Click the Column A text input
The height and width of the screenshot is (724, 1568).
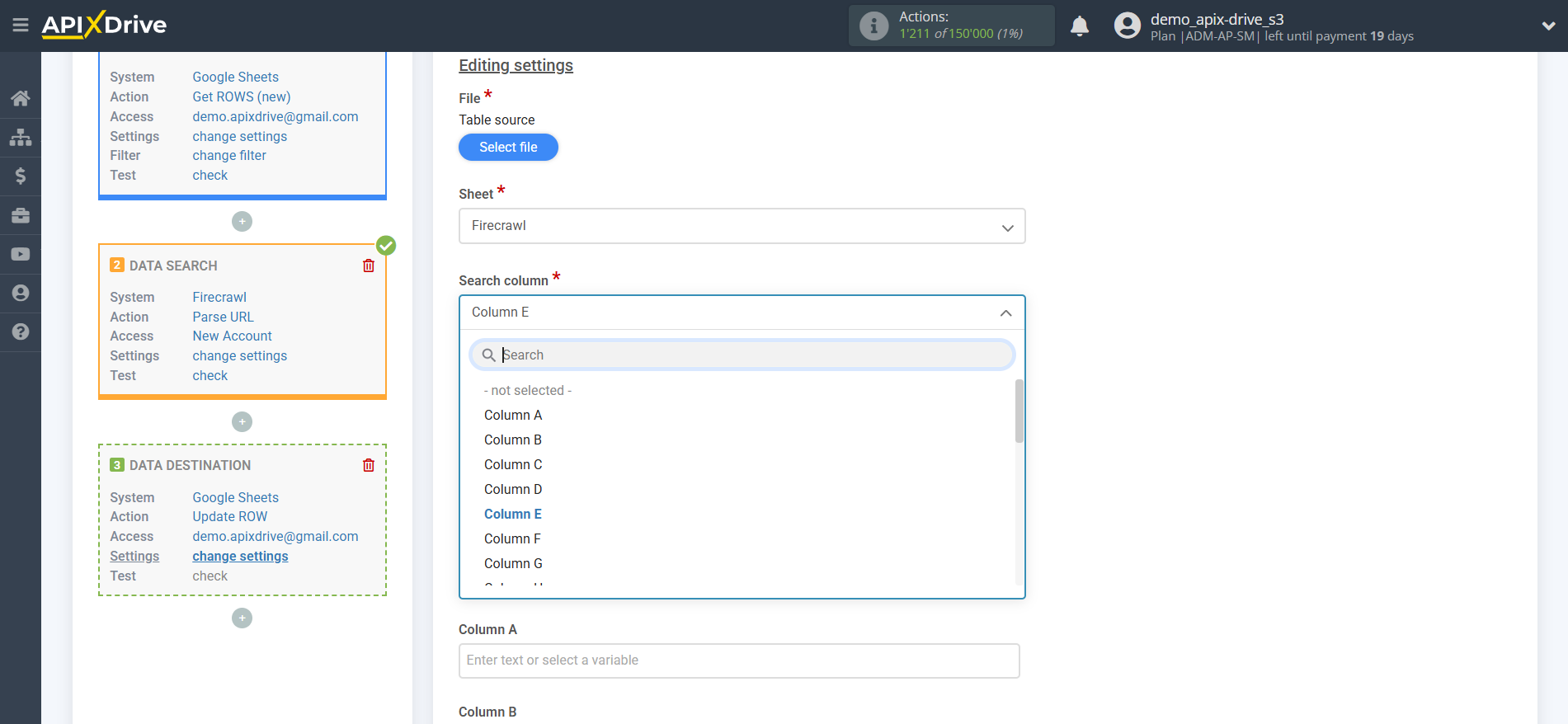click(x=739, y=661)
